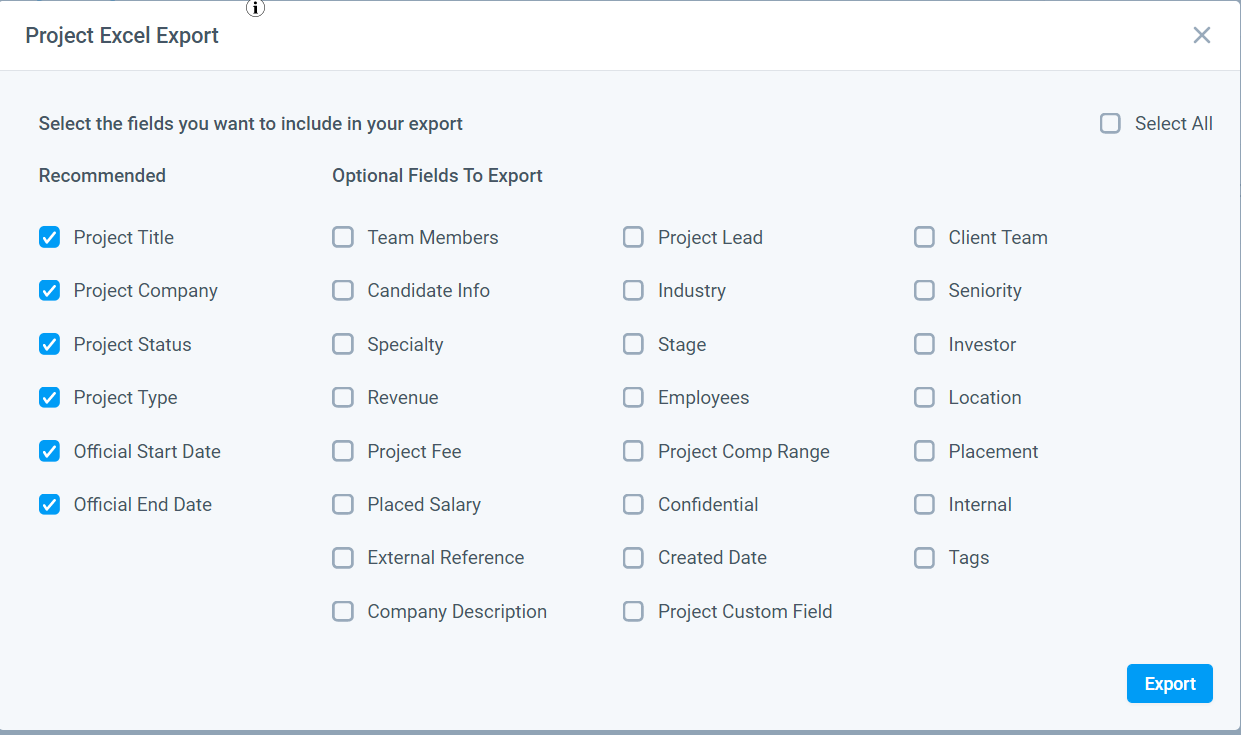The width and height of the screenshot is (1241, 735).
Task: Disable the Official End Date checkbox
Action: click(x=49, y=505)
